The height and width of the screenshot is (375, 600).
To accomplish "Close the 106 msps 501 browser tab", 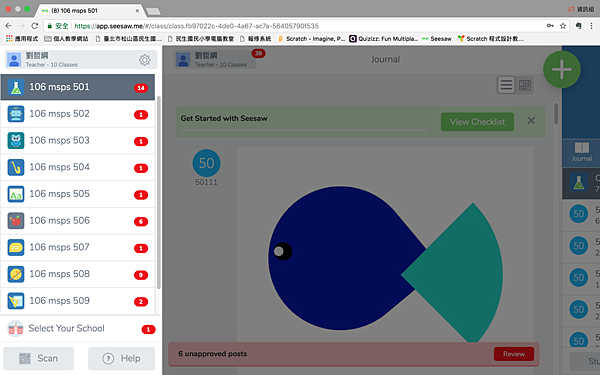I will (137, 11).
